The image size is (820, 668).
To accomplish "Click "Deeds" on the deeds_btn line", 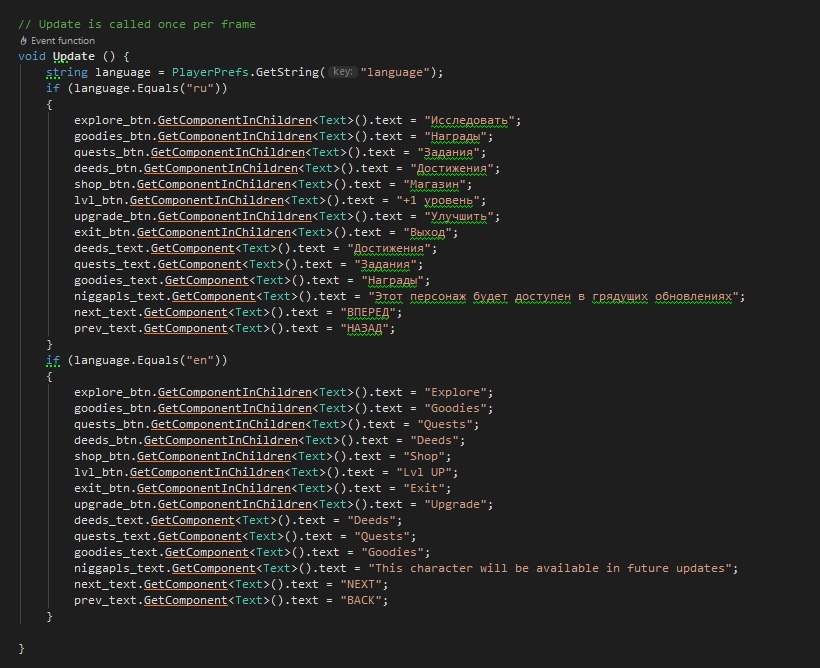I will (x=434, y=440).
